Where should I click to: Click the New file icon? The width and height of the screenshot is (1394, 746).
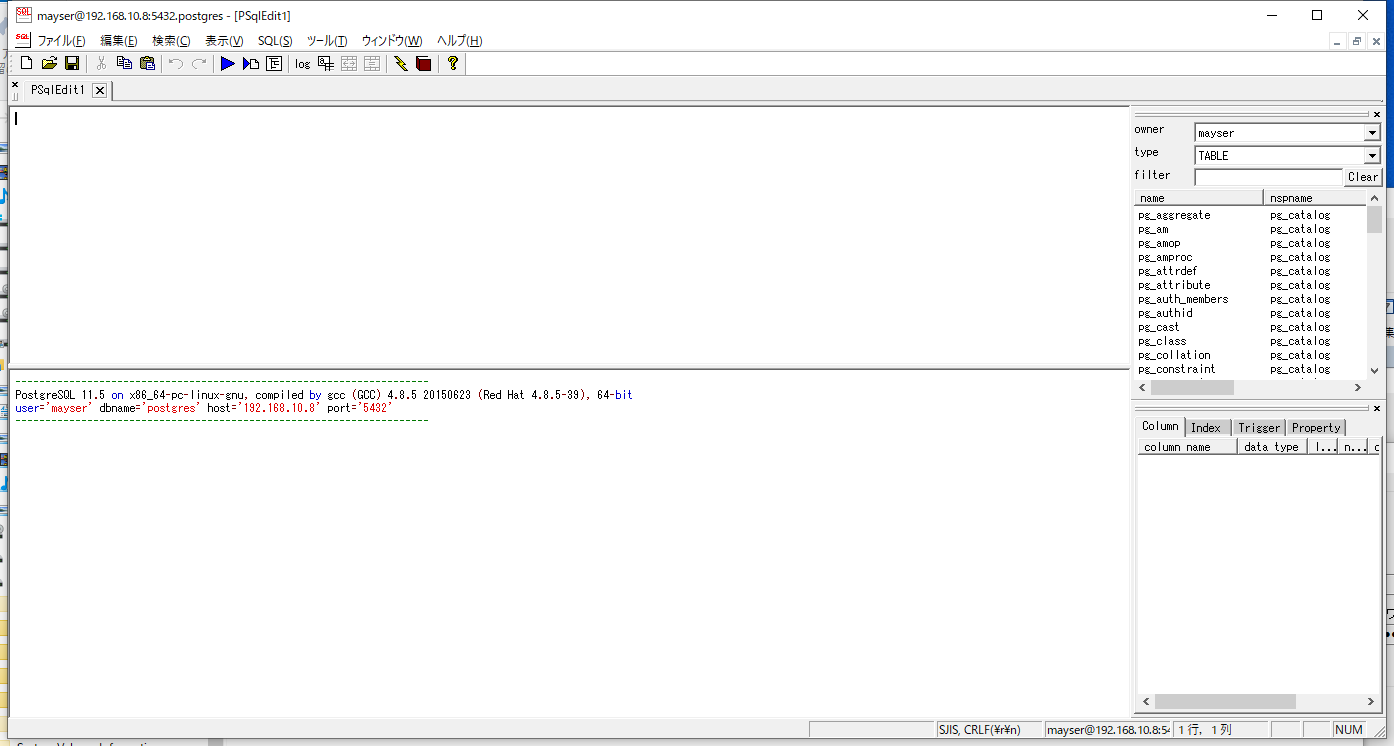coord(27,63)
